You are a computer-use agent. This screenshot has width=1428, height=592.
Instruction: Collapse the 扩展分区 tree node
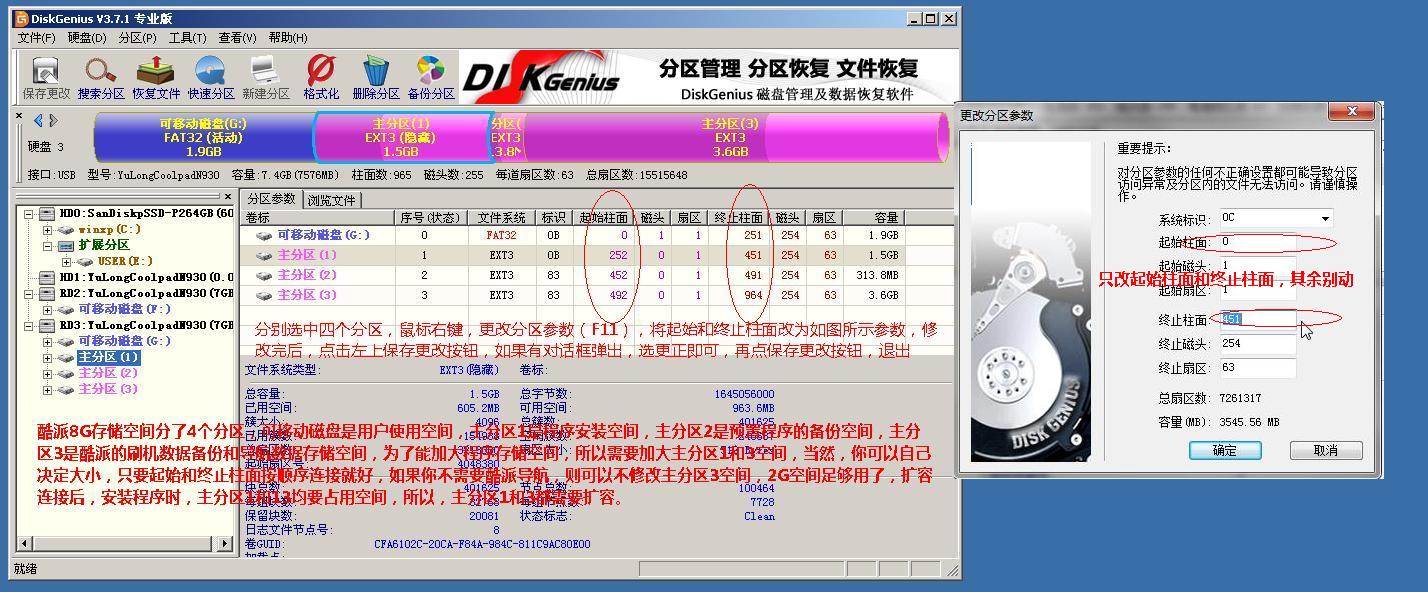[x=47, y=245]
